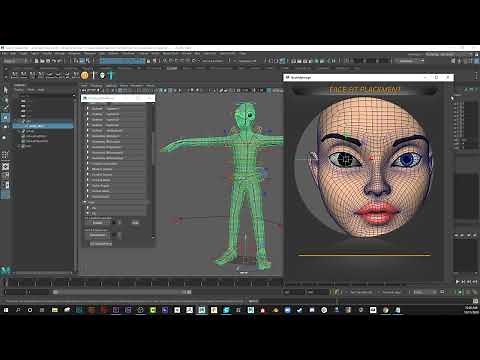This screenshot has width=480, height=360.
Task: Click the Maya logo at bottom left
Action: point(6,270)
